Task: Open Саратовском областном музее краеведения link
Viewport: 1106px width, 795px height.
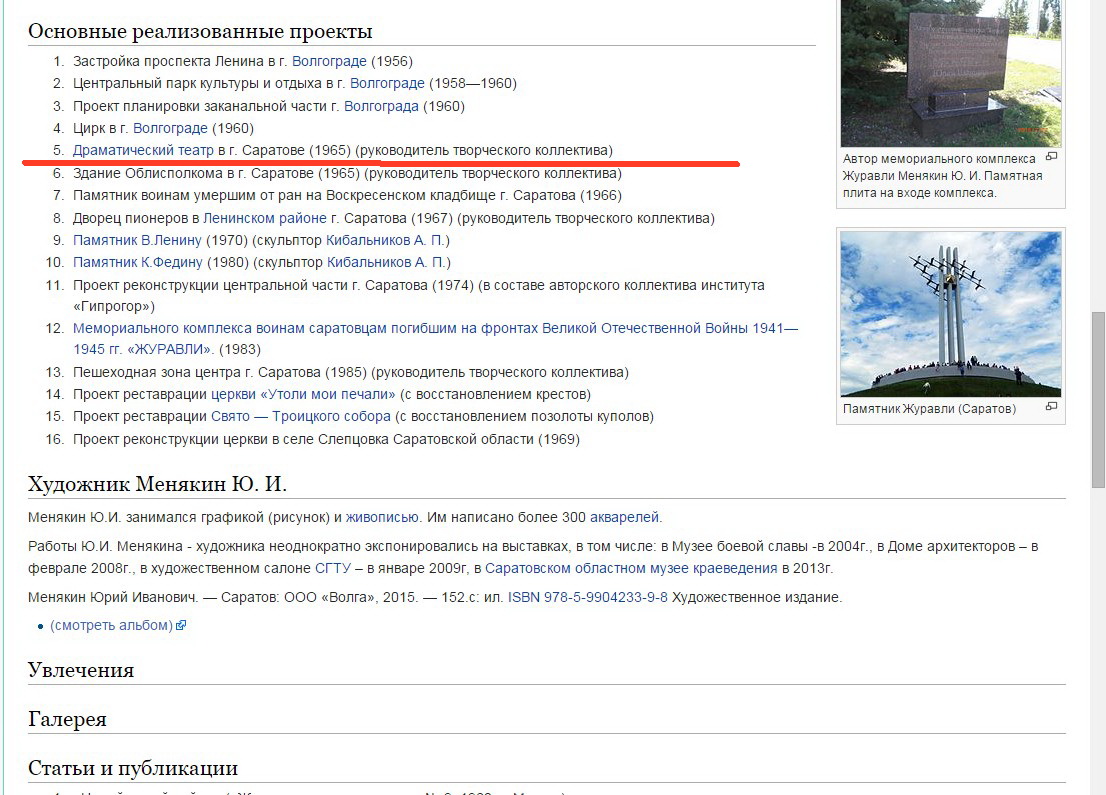Action: 631,569
